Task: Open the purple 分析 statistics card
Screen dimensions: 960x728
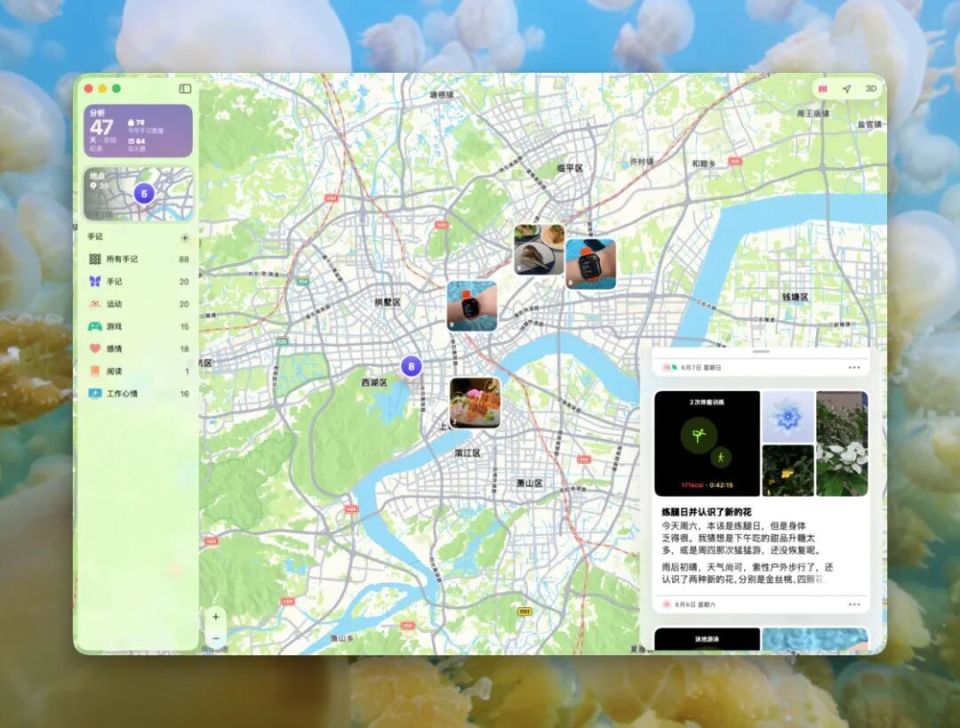Action: coord(138,130)
